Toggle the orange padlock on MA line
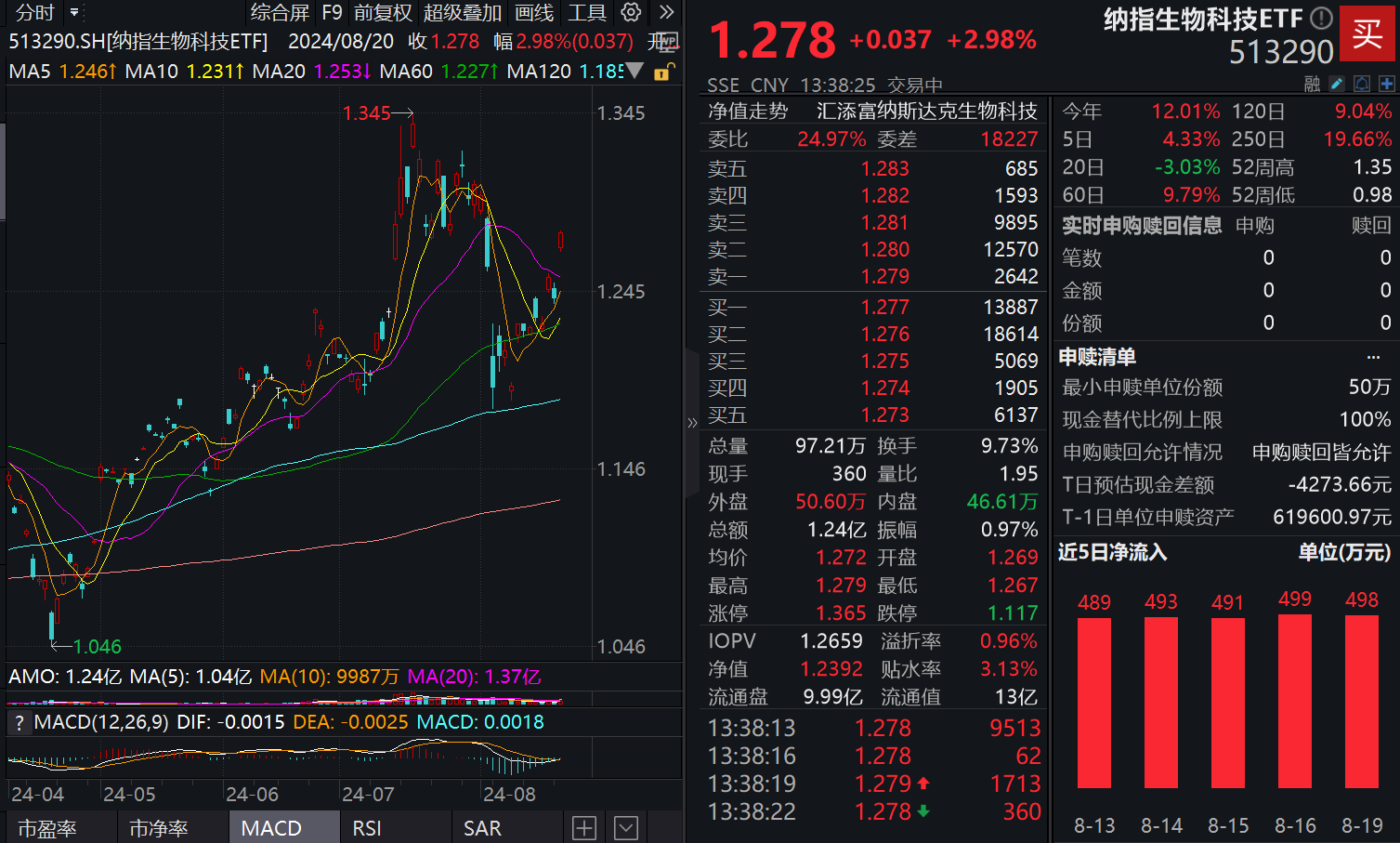1400x843 pixels. 663,72
